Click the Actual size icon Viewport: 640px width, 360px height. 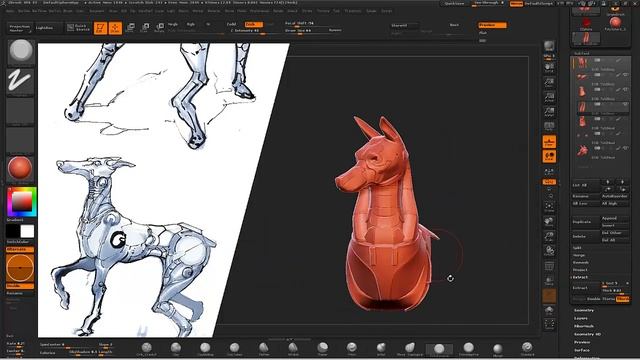(x=549, y=98)
